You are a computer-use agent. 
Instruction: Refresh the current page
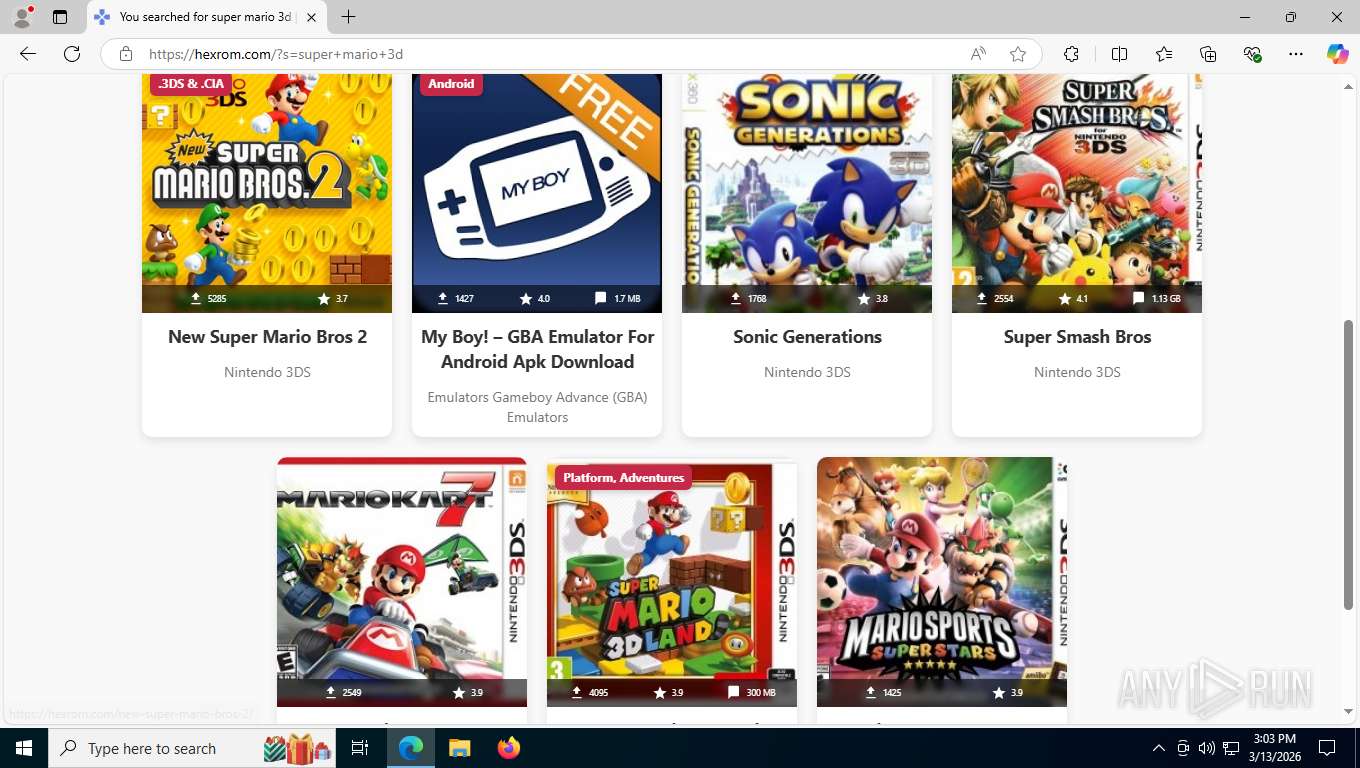(72, 54)
